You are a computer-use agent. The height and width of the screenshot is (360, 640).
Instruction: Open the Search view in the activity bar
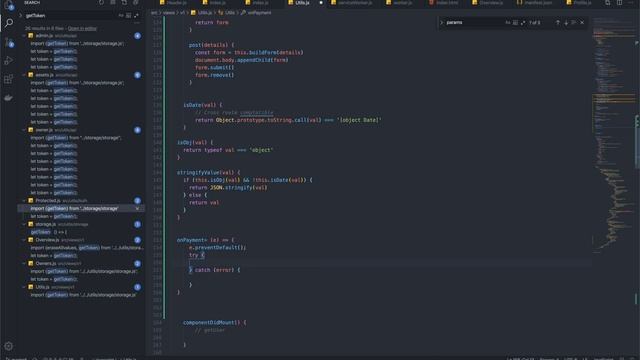point(9,23)
